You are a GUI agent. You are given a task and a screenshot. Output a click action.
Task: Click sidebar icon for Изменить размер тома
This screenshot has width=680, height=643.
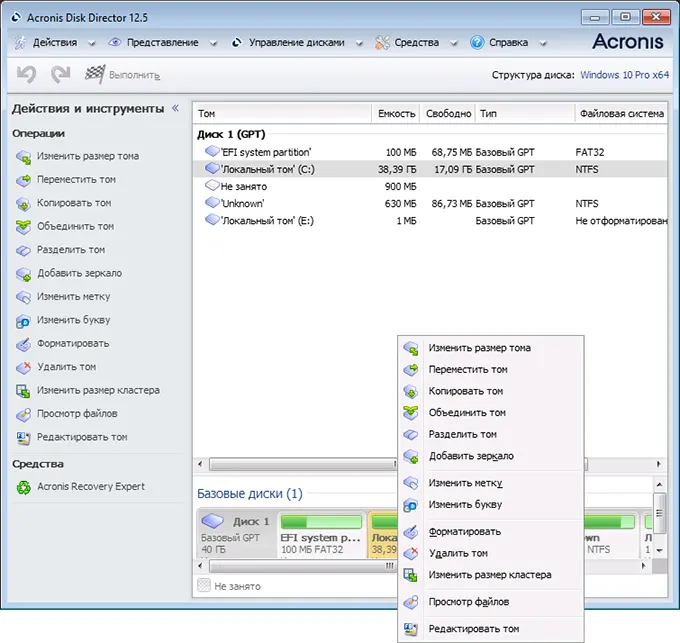point(23,157)
